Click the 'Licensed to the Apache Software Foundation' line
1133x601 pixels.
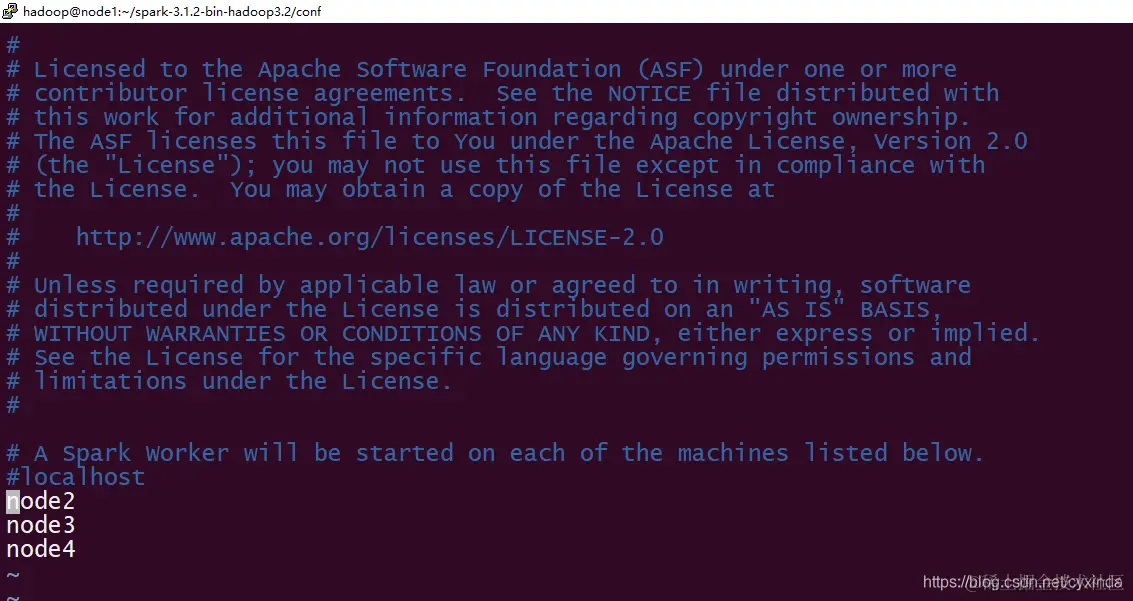(x=481, y=69)
